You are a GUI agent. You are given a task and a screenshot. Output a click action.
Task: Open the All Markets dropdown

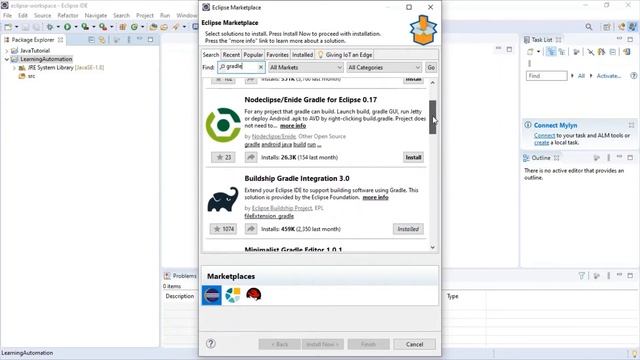click(306, 67)
